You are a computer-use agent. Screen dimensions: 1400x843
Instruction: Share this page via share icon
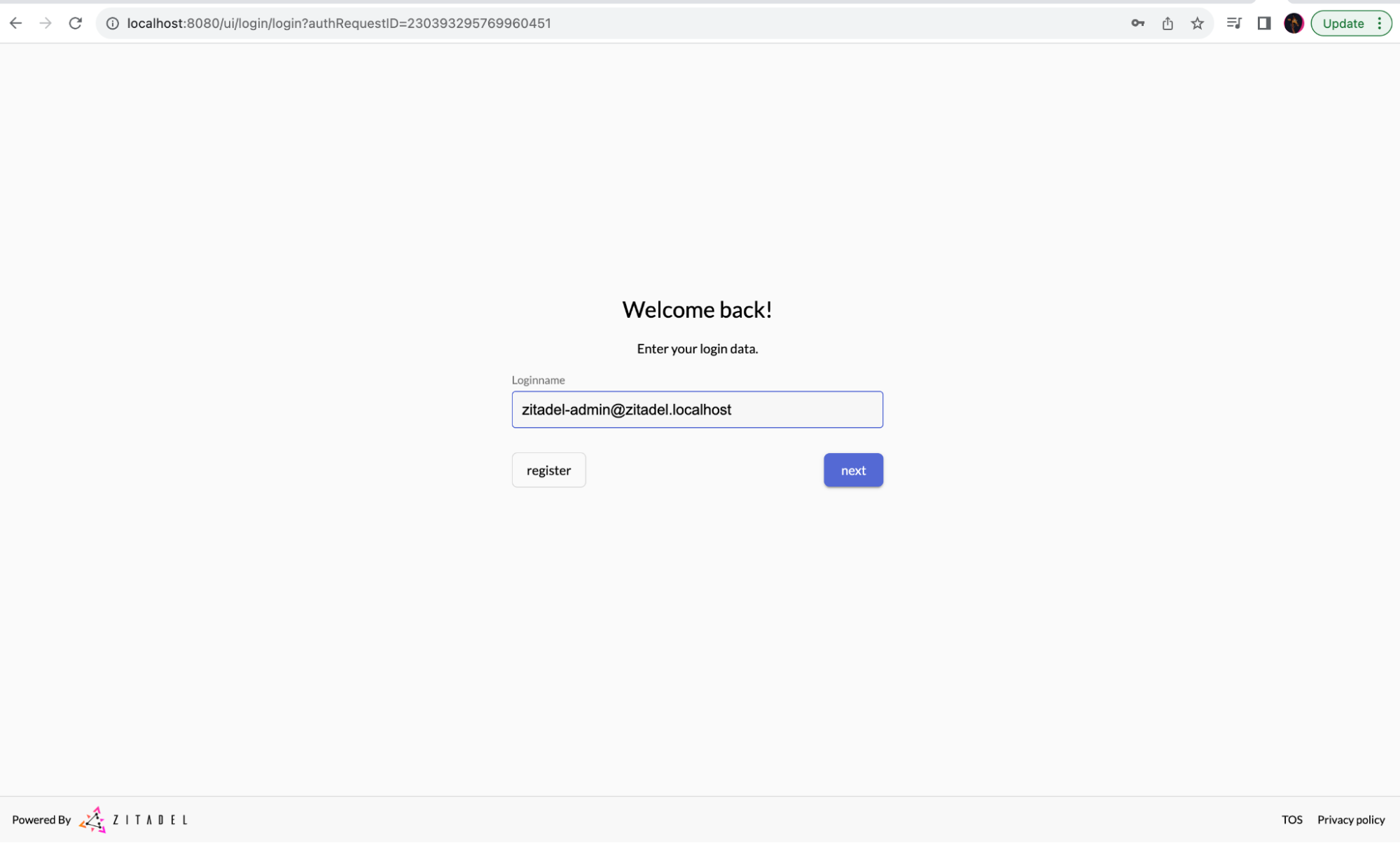[x=1167, y=23]
